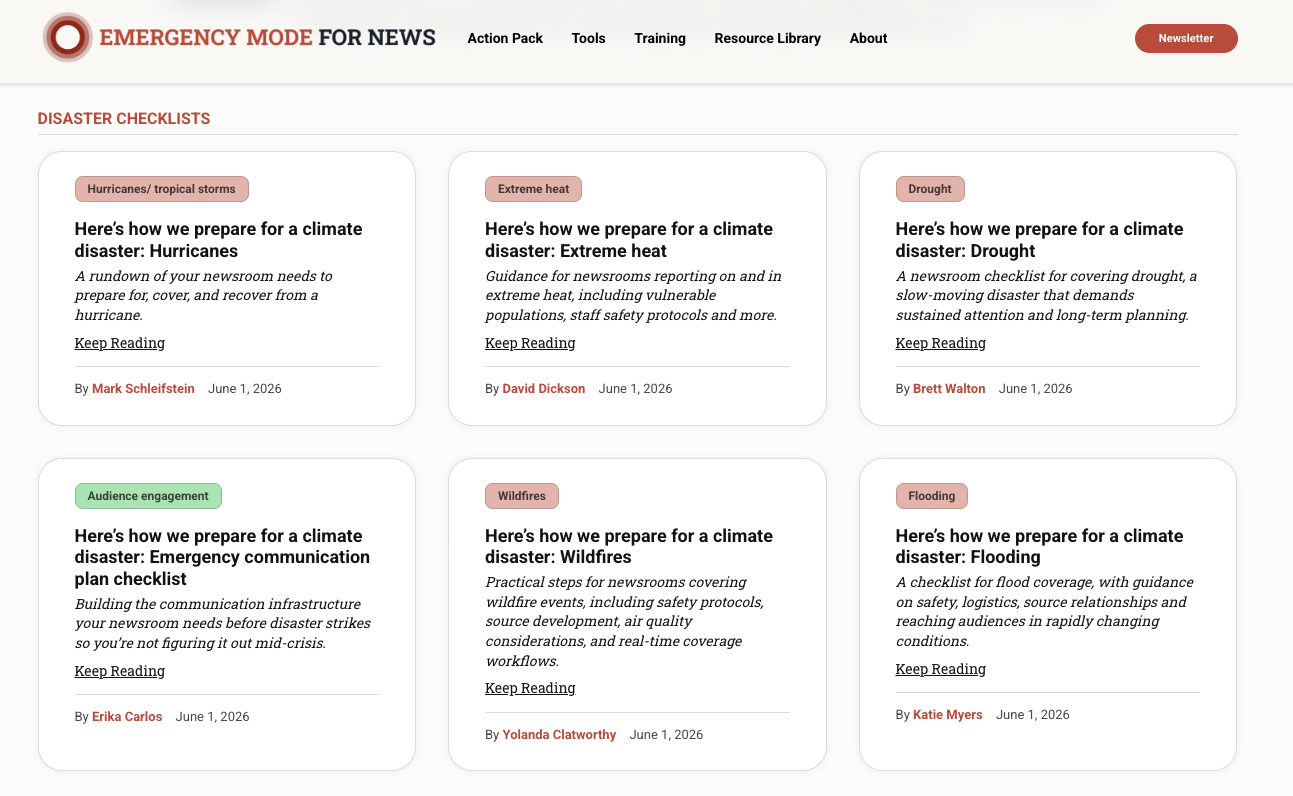The image size is (1293, 796).
Task: Click the date beside Brett Walton
Action: point(1035,389)
